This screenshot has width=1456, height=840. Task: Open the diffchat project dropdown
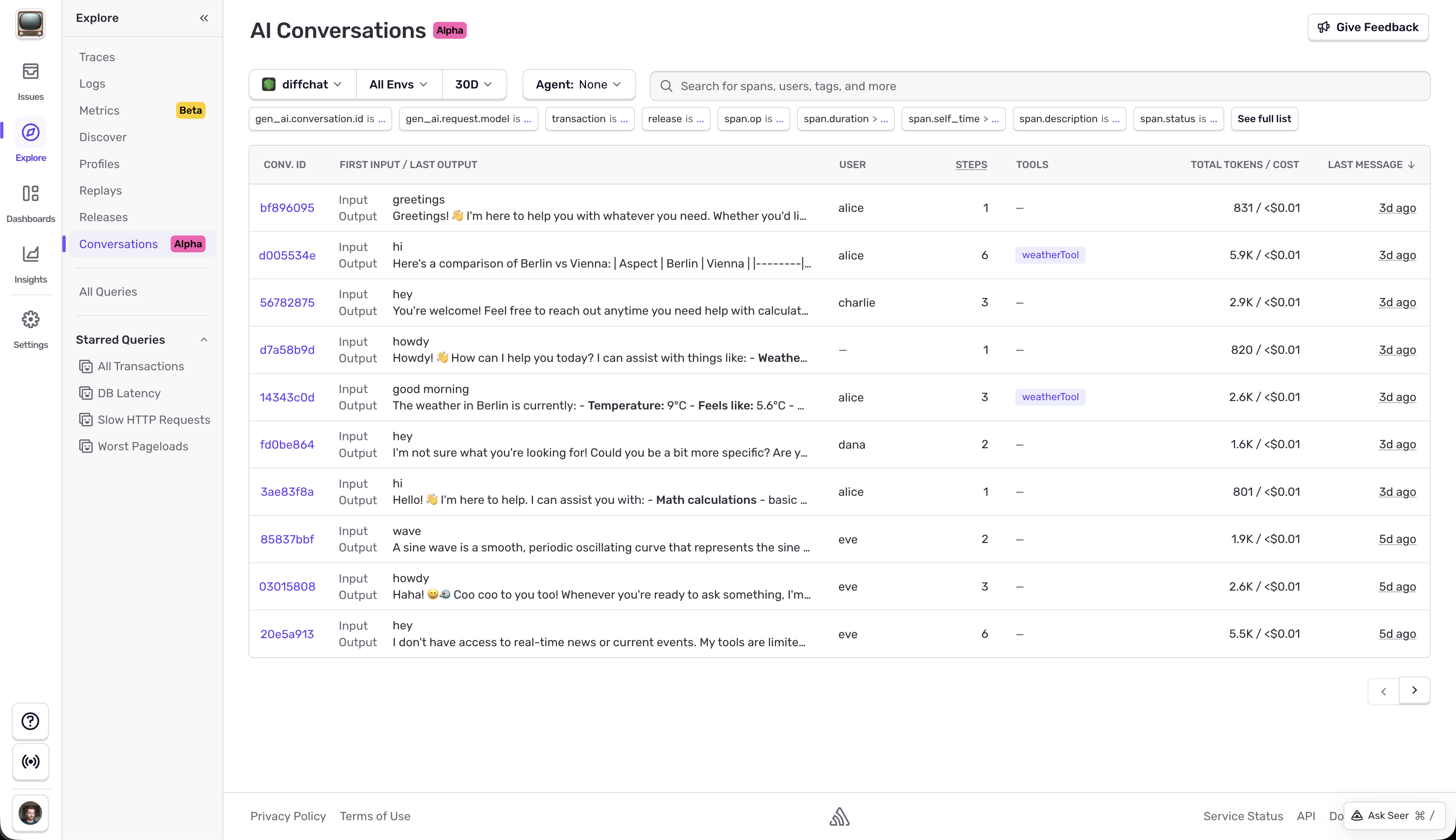tap(302, 84)
